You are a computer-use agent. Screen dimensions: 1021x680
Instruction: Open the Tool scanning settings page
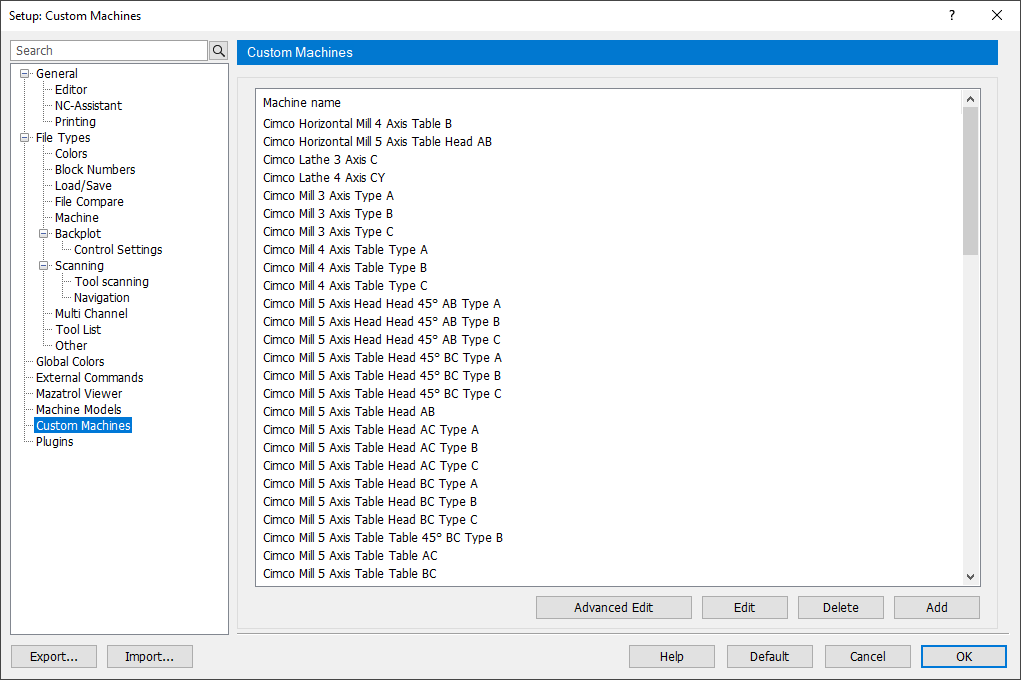coord(110,281)
